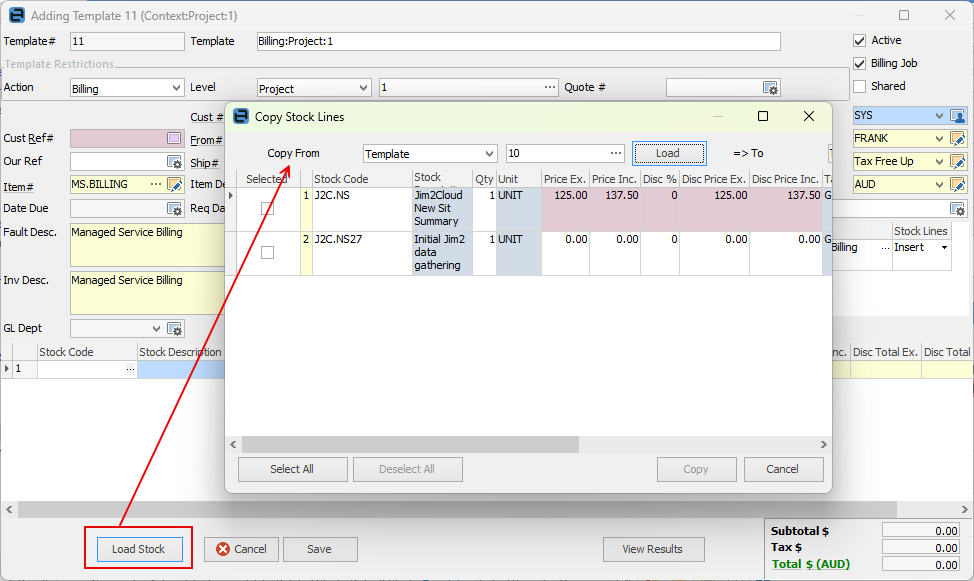The width and height of the screenshot is (974, 581).
Task: Expand the Stock Lines Insert dropdown
Action: (x=944, y=247)
